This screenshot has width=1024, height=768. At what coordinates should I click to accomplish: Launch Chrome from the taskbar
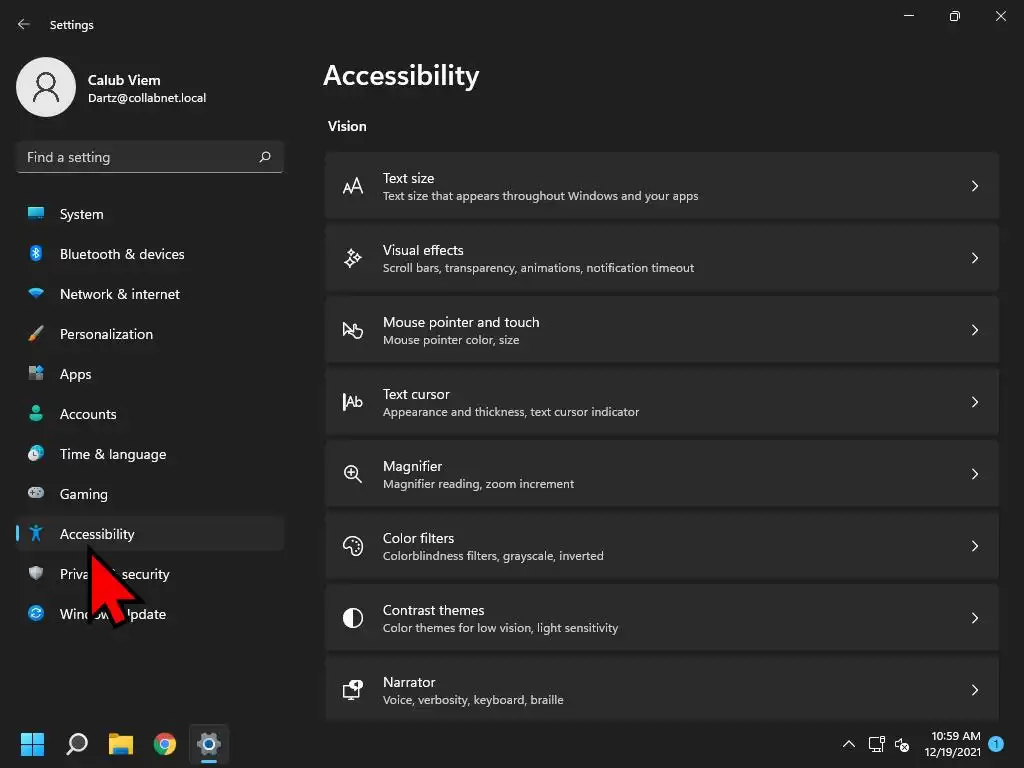pyautogui.click(x=165, y=744)
